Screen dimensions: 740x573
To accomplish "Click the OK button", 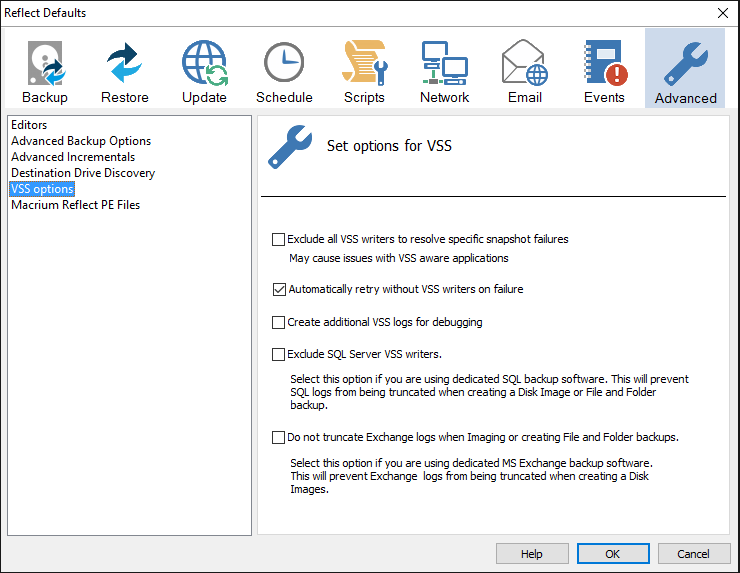I will [x=612, y=554].
